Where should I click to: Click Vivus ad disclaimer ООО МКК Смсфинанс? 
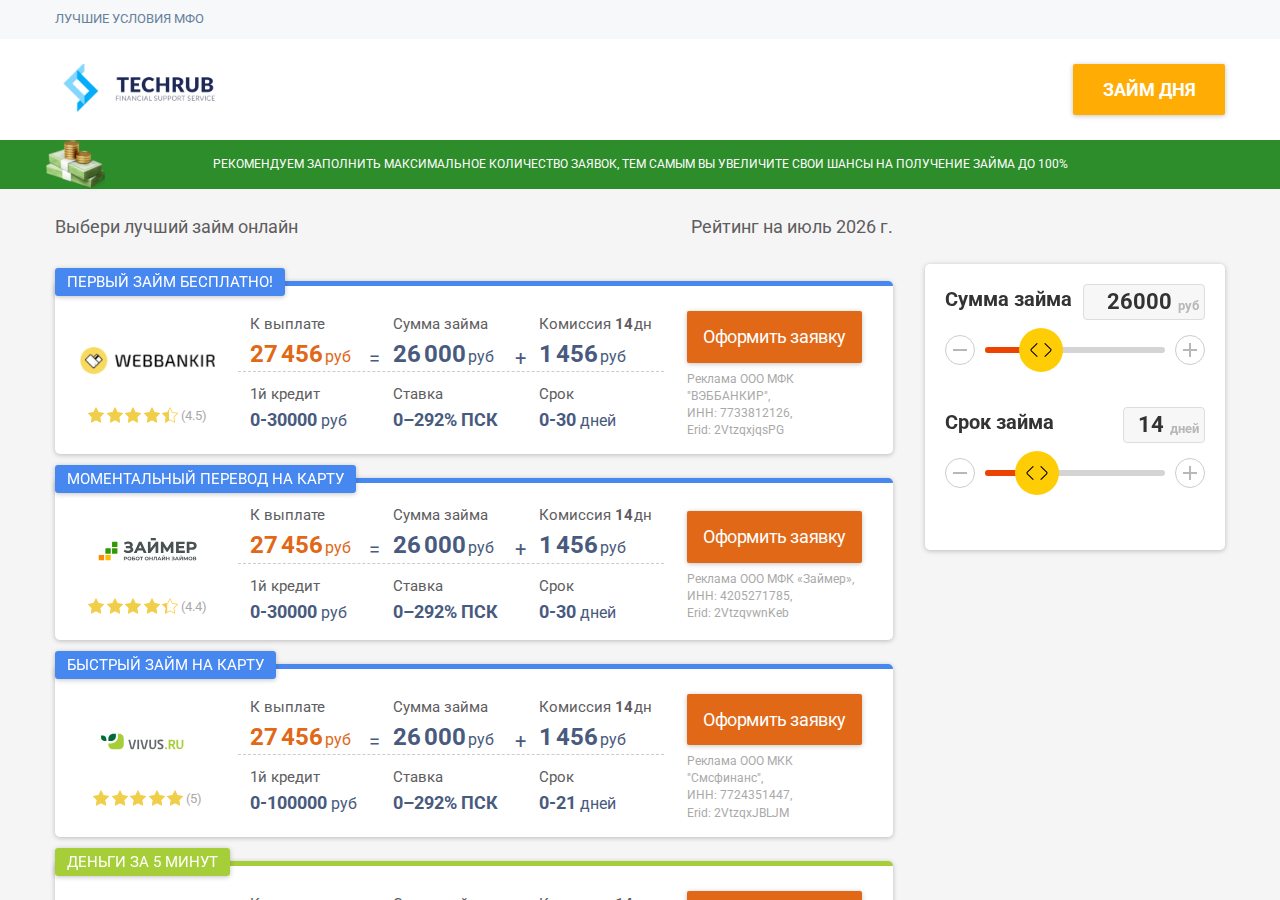(740, 787)
